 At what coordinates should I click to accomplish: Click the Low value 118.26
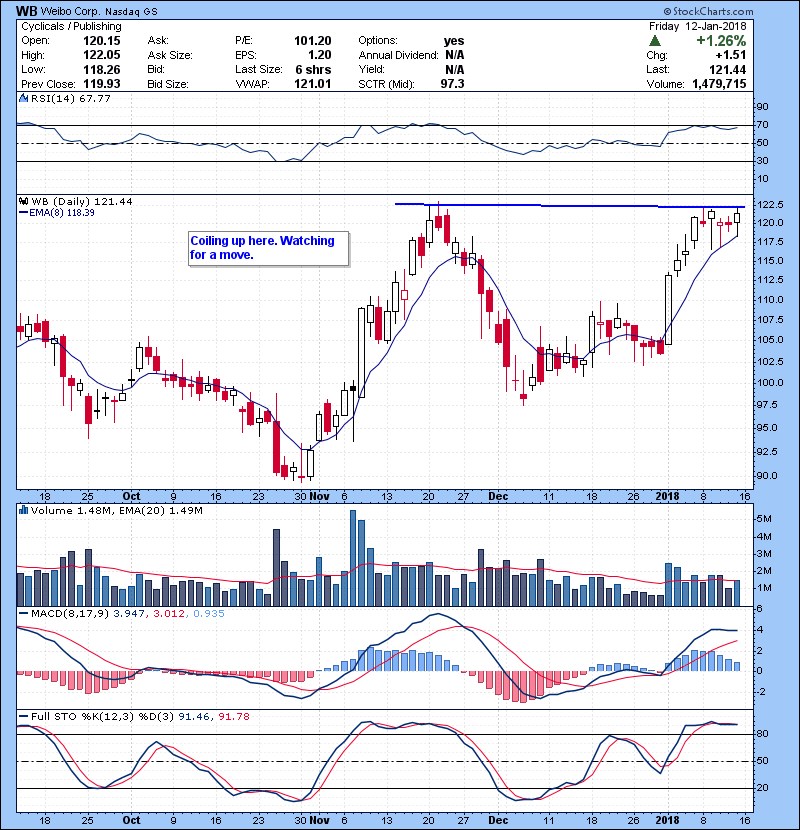[x=102, y=69]
